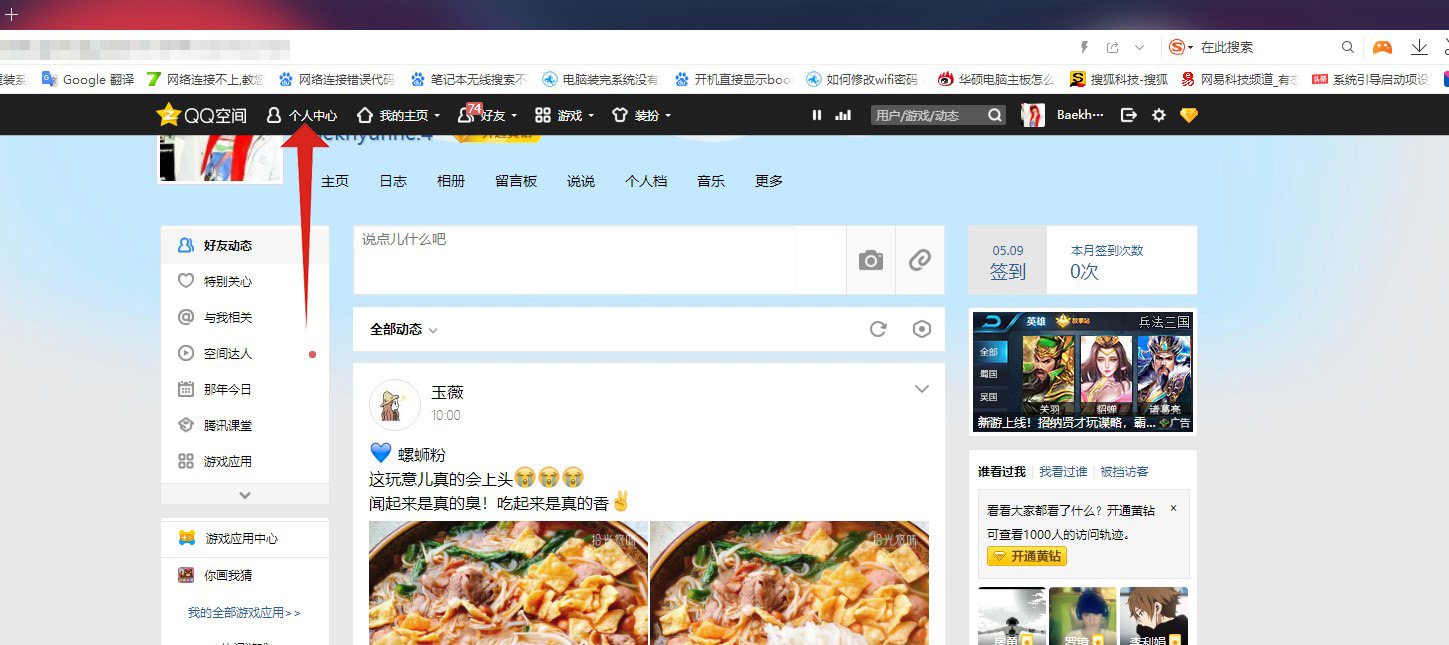Click the feed settings circle icon
Image resolution: width=1449 pixels, height=645 pixels.
click(922, 329)
